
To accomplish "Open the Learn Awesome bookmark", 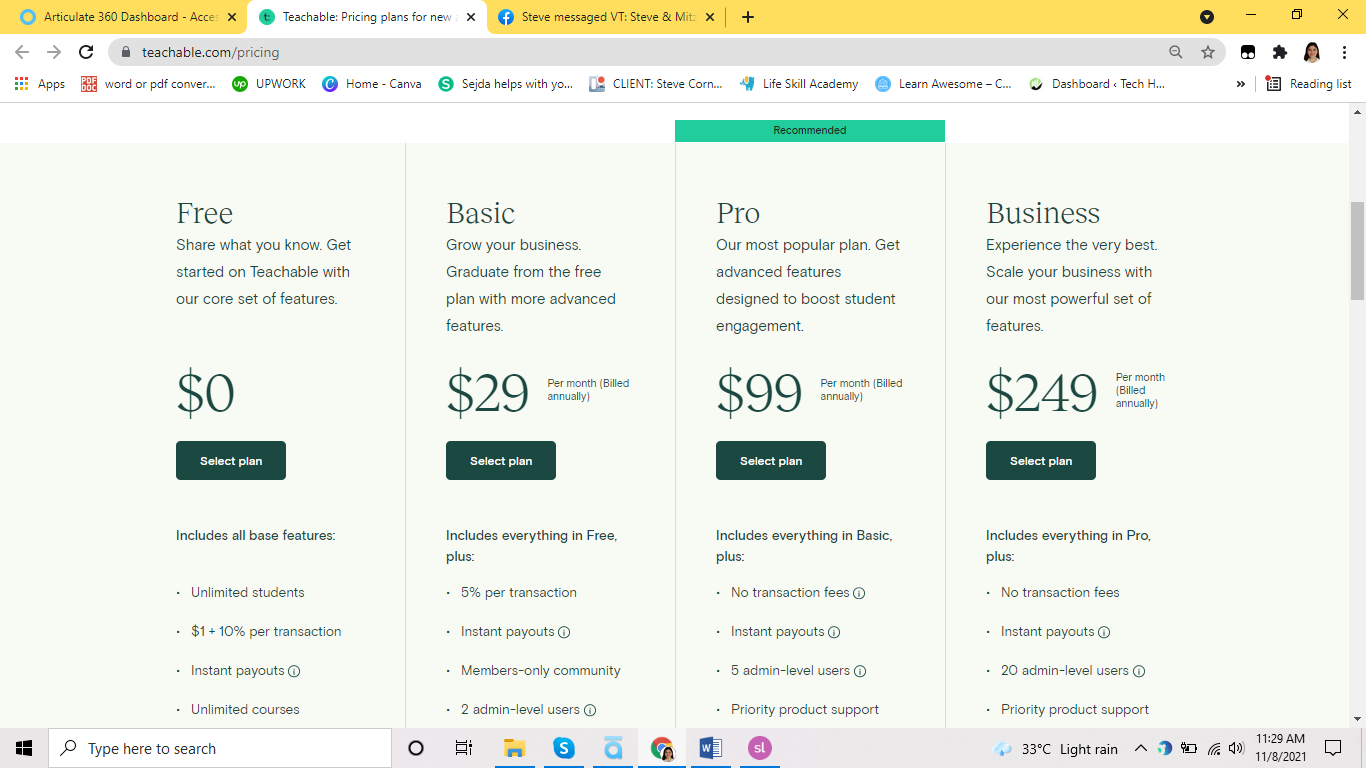I will [x=944, y=84].
